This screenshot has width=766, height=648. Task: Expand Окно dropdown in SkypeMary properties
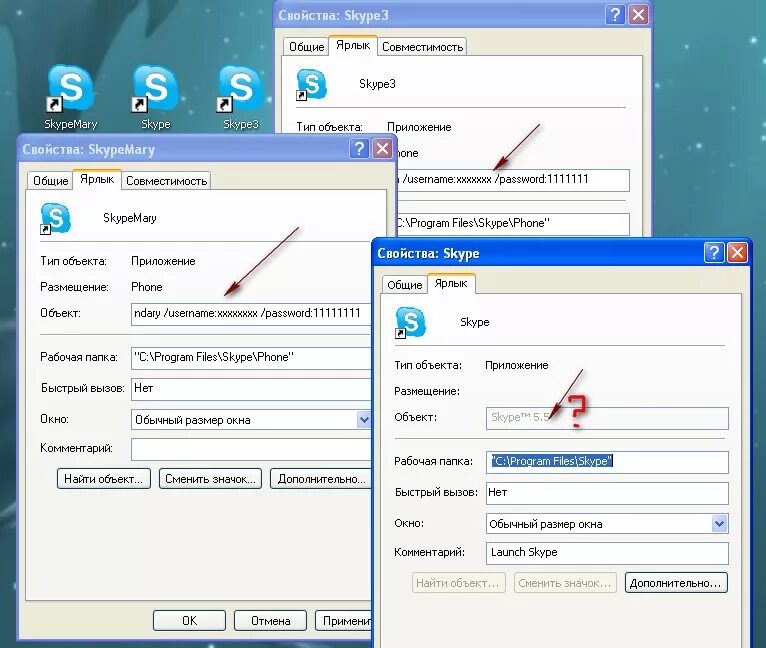pos(363,420)
